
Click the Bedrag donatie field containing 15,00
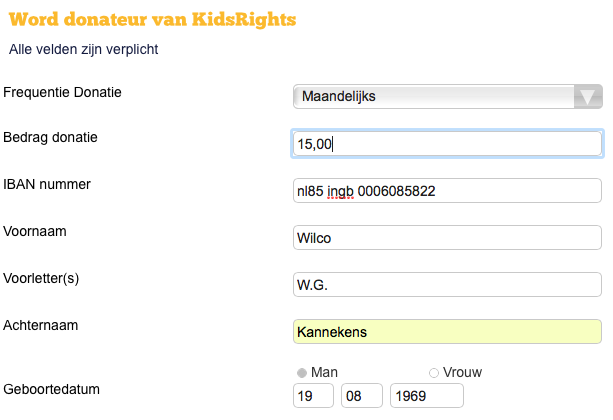[x=447, y=144]
